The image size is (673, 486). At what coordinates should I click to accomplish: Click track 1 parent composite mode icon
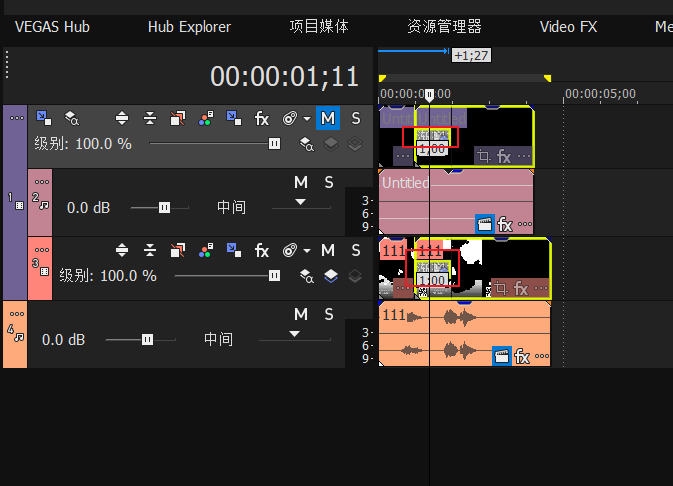[x=330, y=144]
